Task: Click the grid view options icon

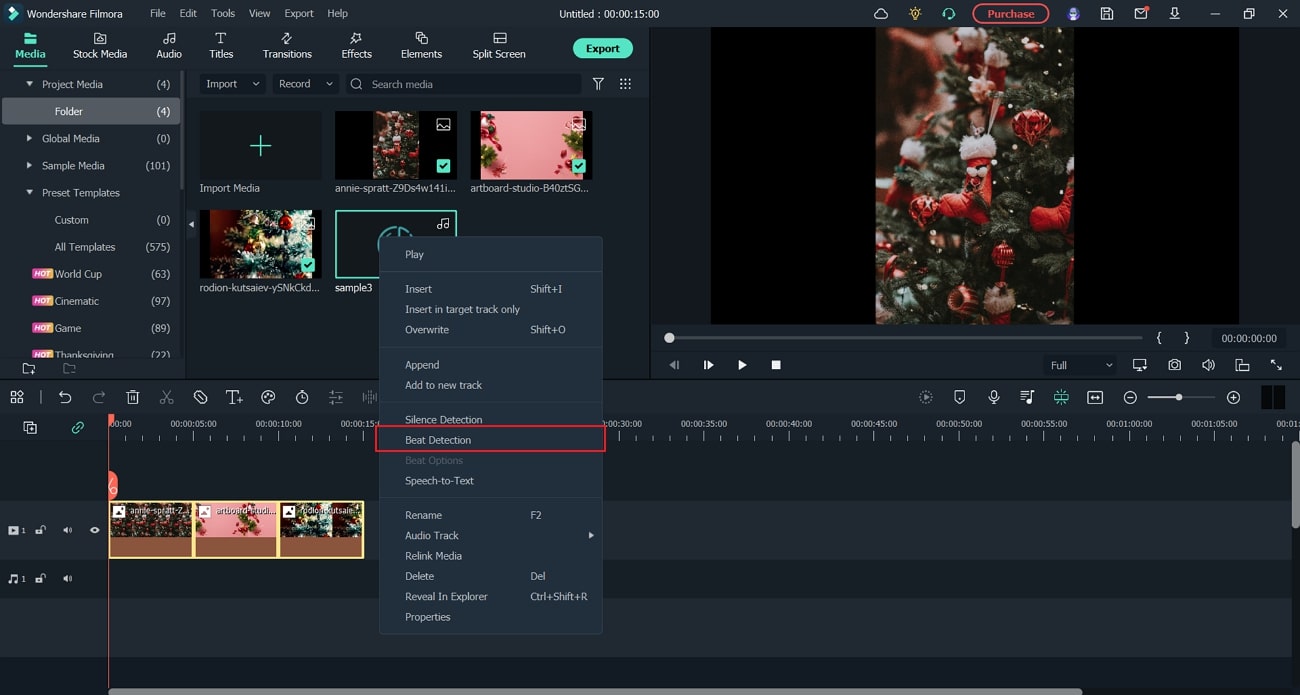Action: pos(625,84)
